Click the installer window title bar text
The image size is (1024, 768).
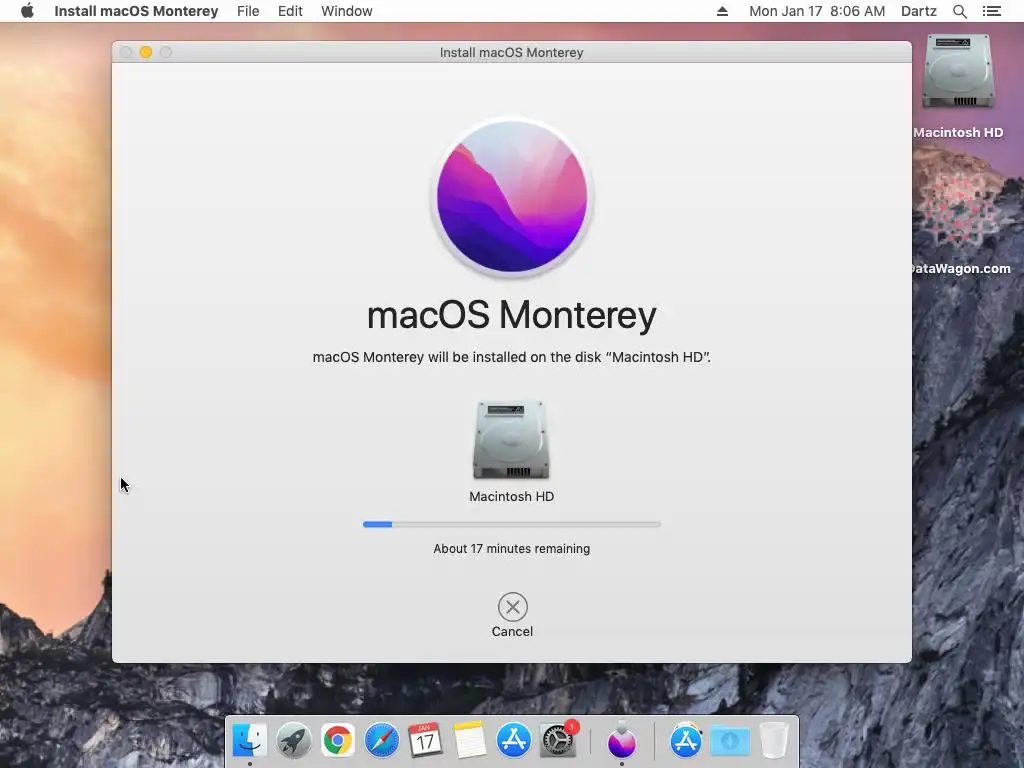coord(511,52)
